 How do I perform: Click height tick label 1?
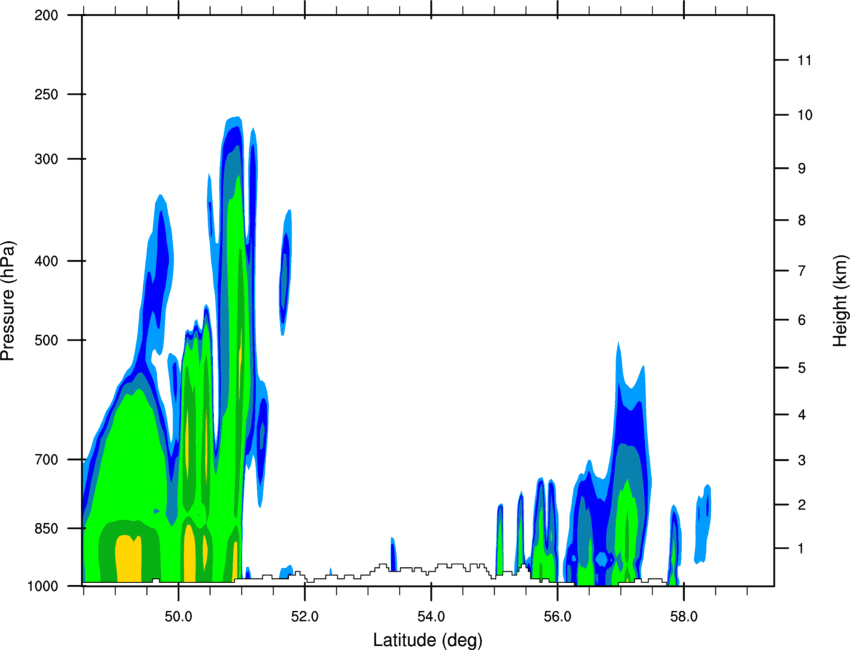[x=801, y=549]
